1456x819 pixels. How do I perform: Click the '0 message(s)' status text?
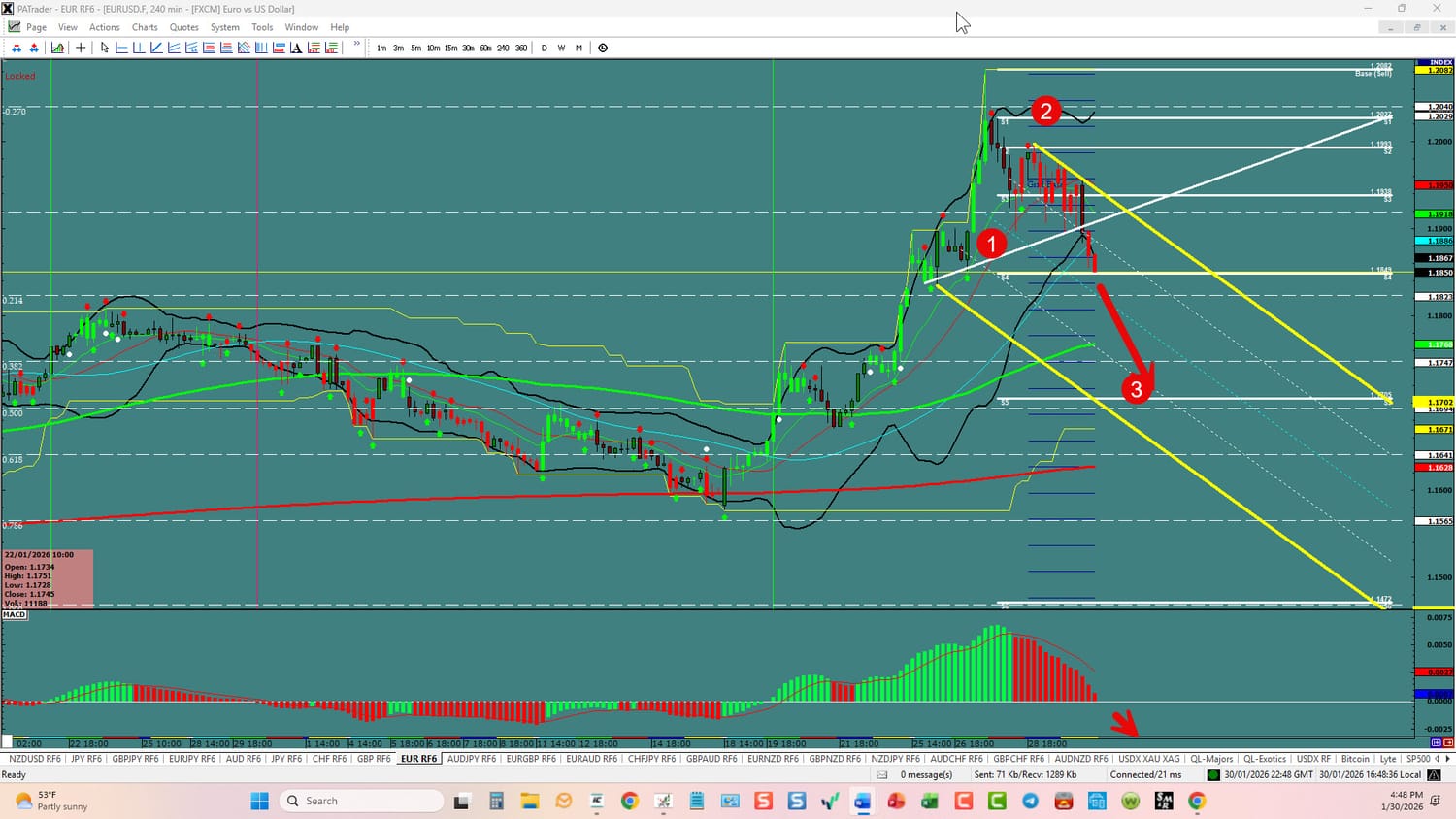pyautogui.click(x=926, y=775)
